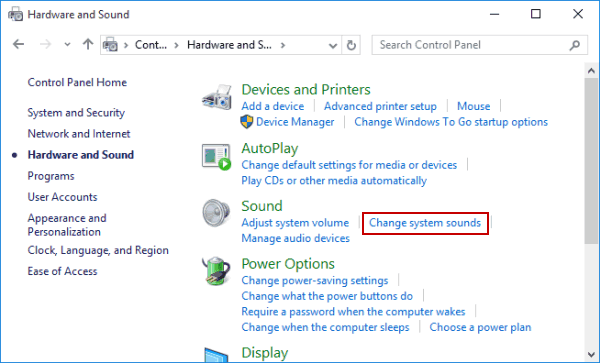Click the Sound speaker icon
Image resolution: width=600 pixels, height=363 pixels.
(x=217, y=213)
